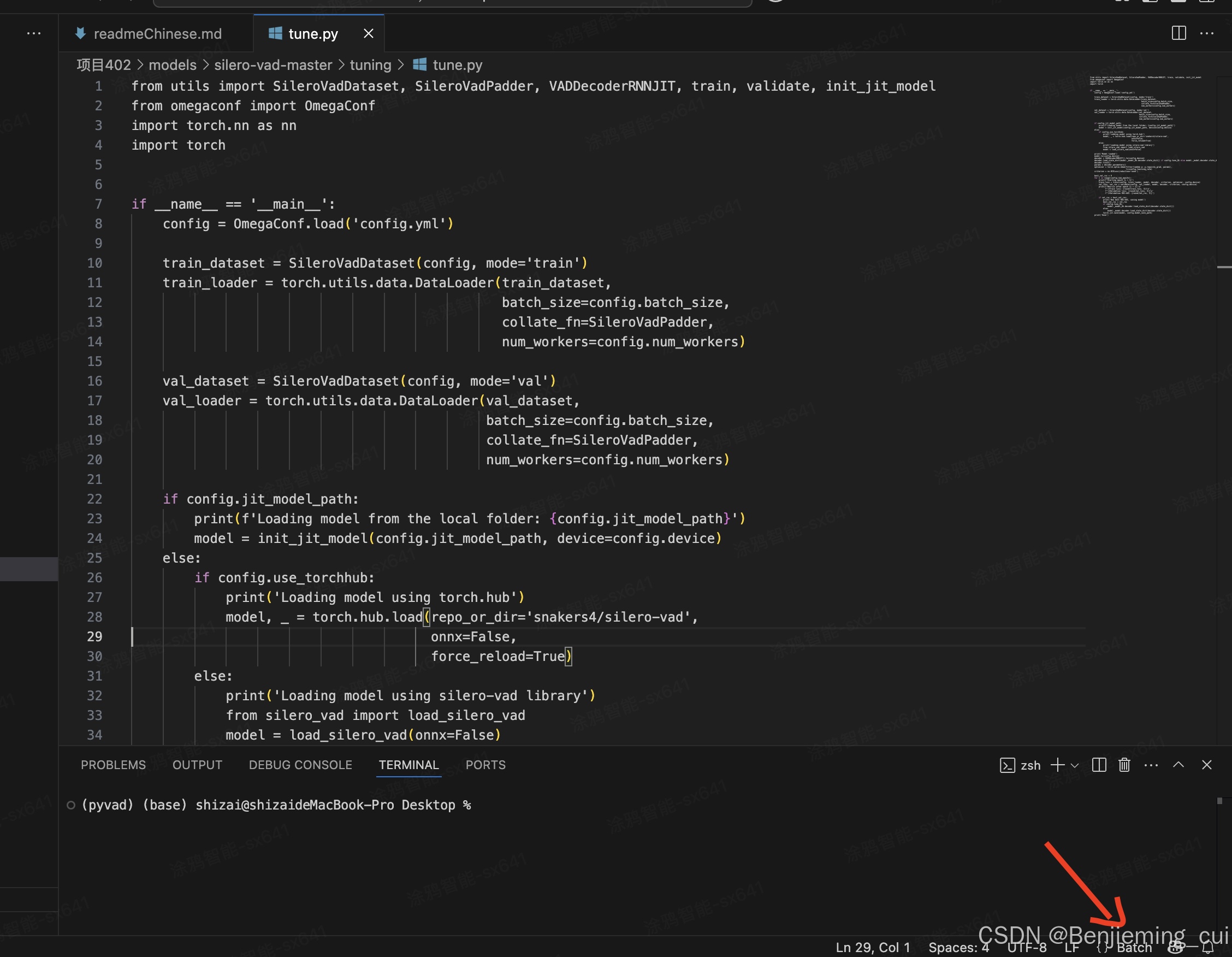Change UTF-8 encoding in status bar

click(1027, 948)
